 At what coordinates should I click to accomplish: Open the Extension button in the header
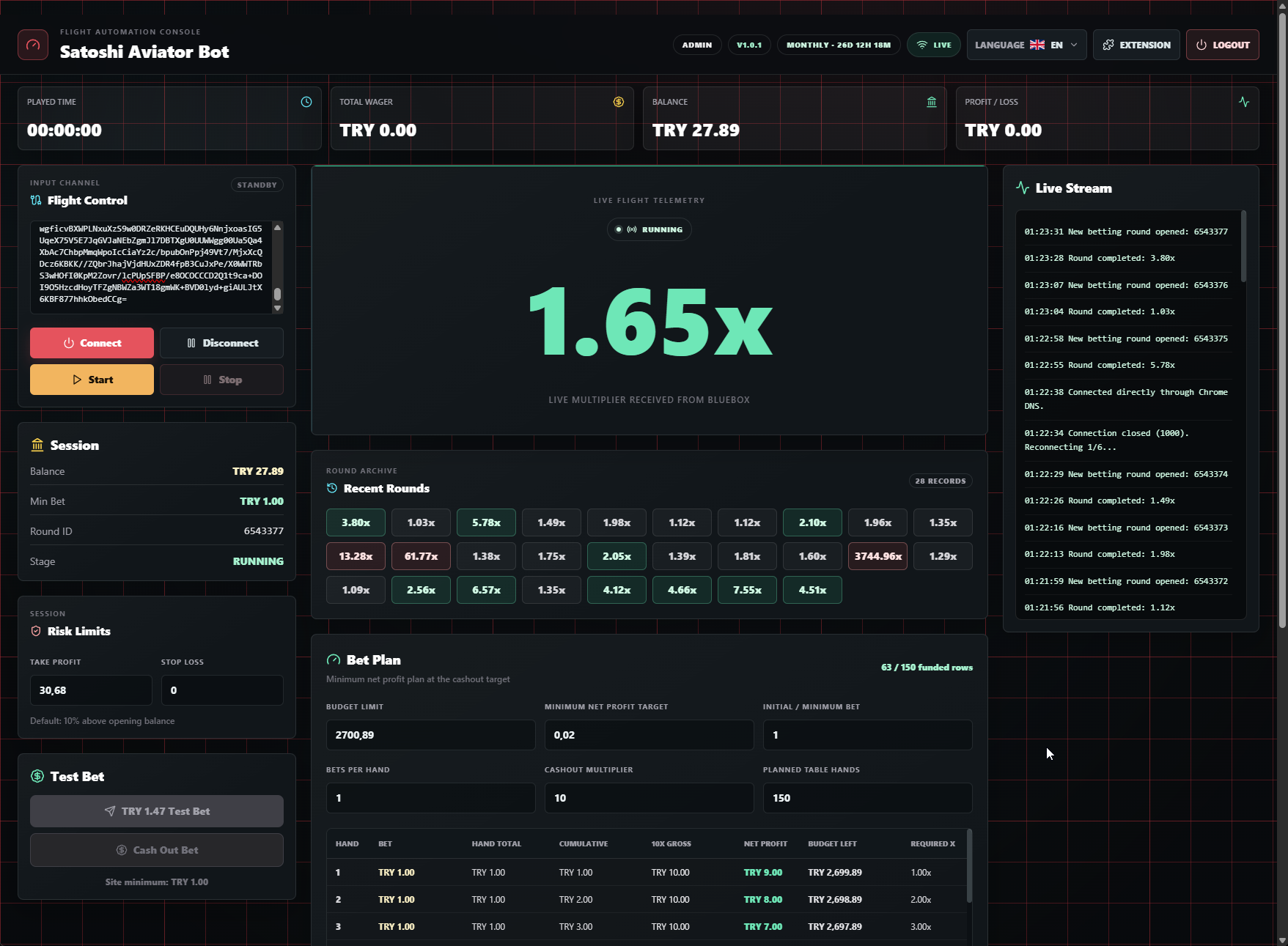coord(1136,45)
